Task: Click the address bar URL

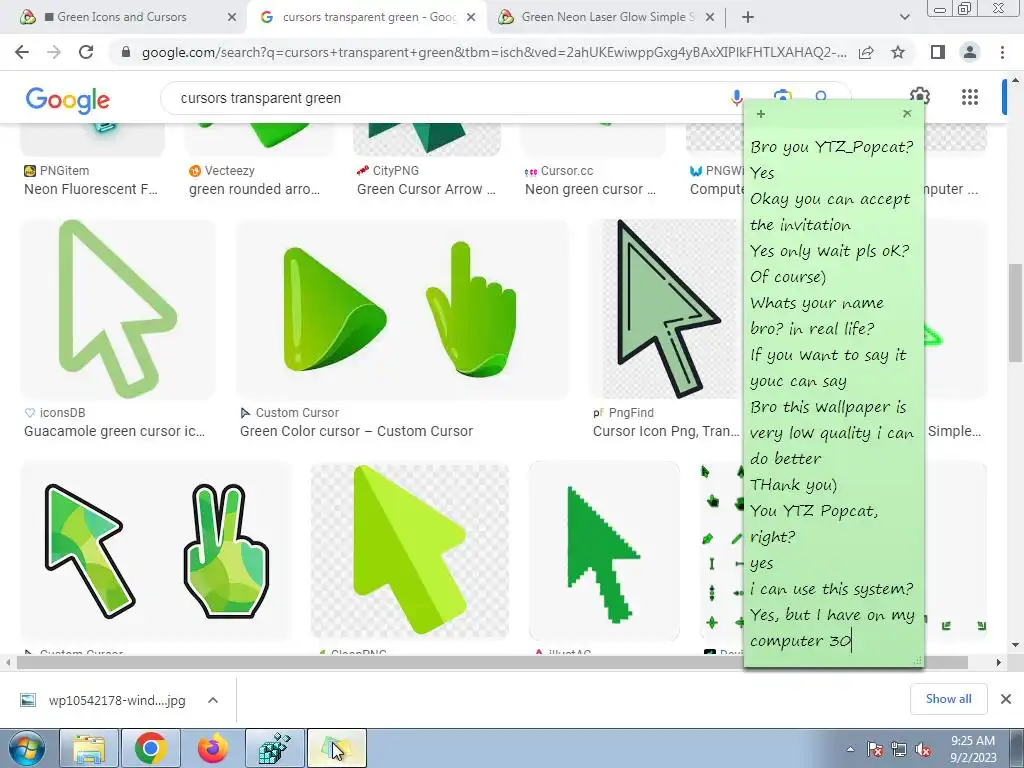Action: pos(494,52)
